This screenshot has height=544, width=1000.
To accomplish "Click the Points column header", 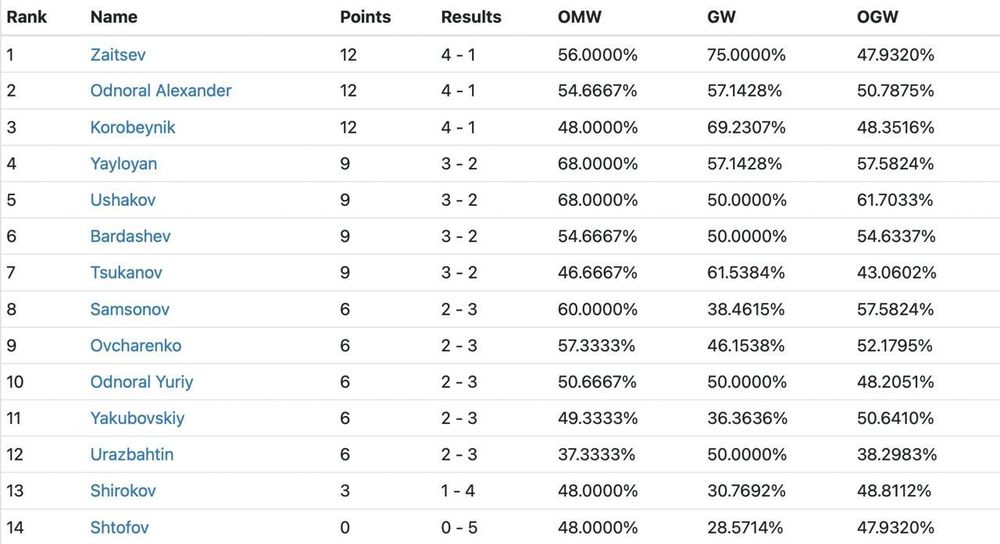I will pos(366,17).
